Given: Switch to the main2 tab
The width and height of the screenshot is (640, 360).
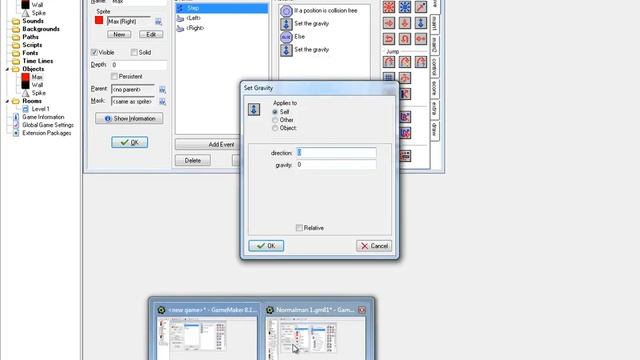Looking at the screenshot, I should (x=434, y=45).
